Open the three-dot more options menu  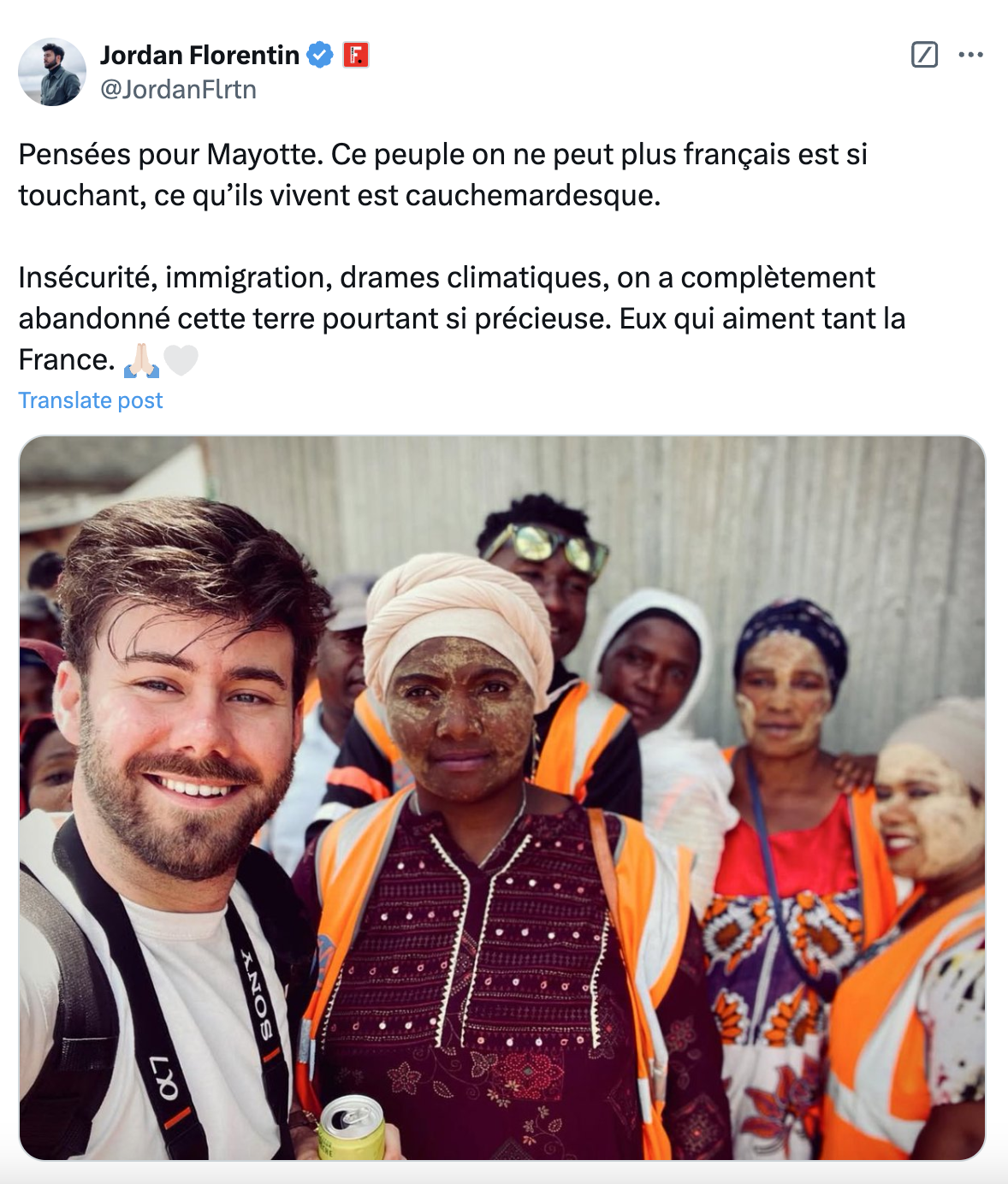(x=970, y=55)
